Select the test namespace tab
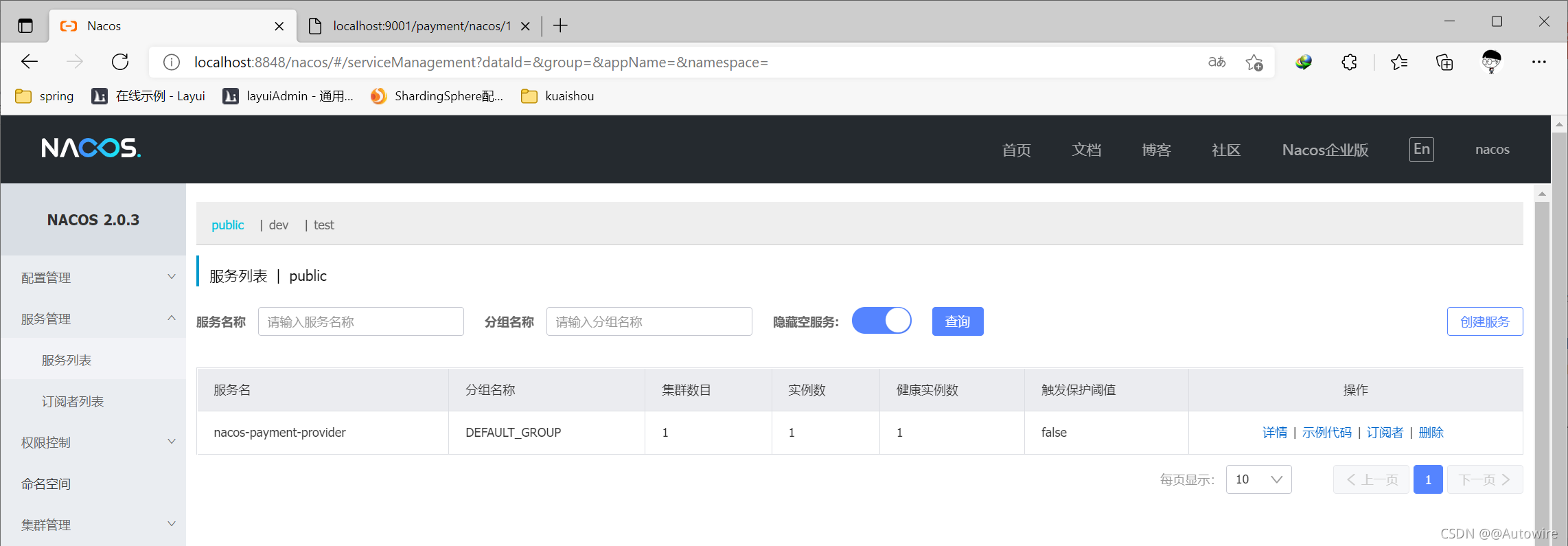 [x=324, y=225]
